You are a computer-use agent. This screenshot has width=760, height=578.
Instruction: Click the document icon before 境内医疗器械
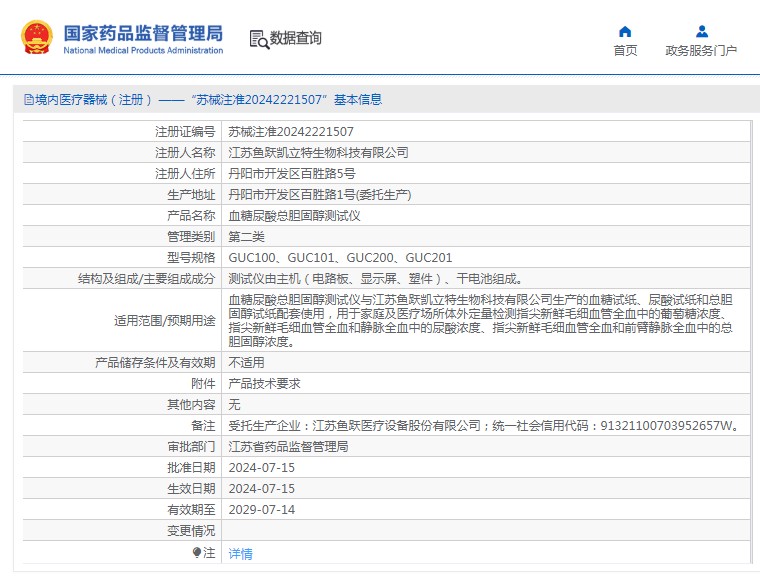click(x=27, y=100)
